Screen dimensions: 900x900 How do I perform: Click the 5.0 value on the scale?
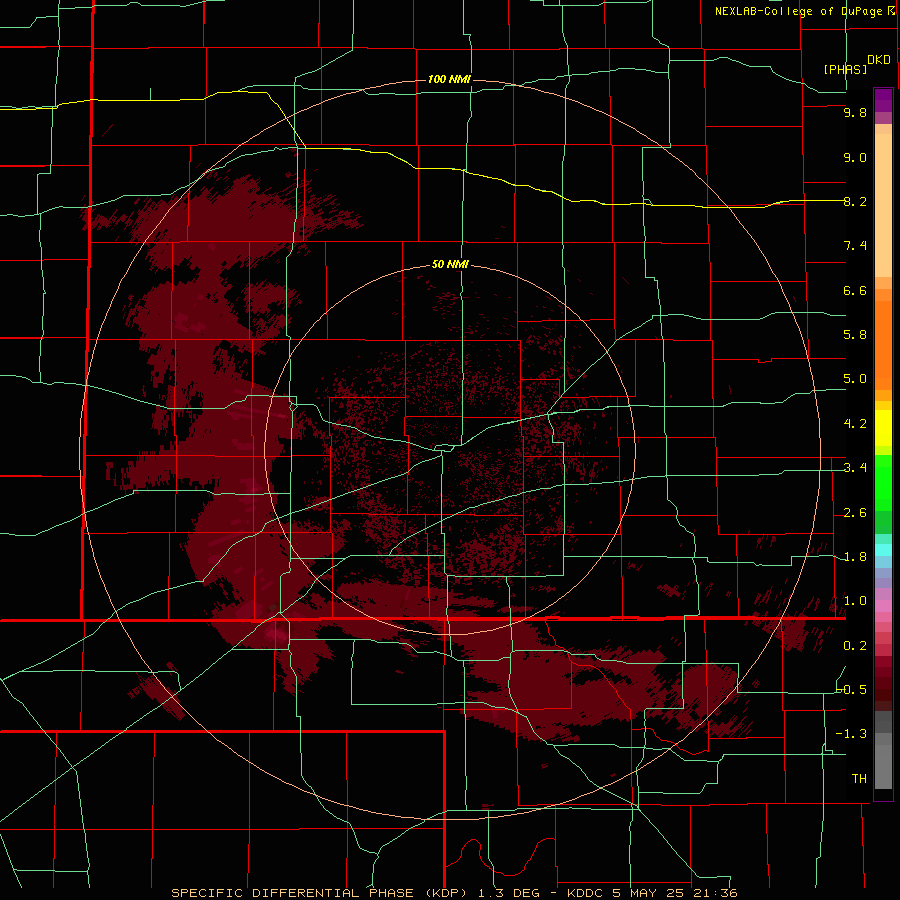coord(855,379)
